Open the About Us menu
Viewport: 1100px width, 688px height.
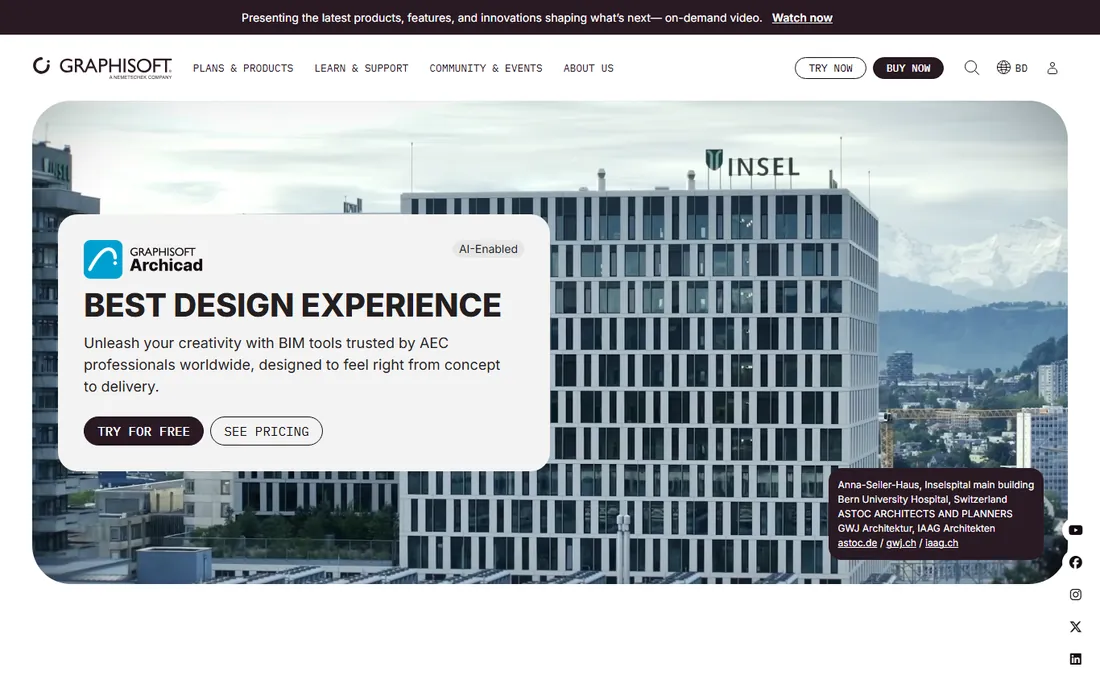pos(588,68)
